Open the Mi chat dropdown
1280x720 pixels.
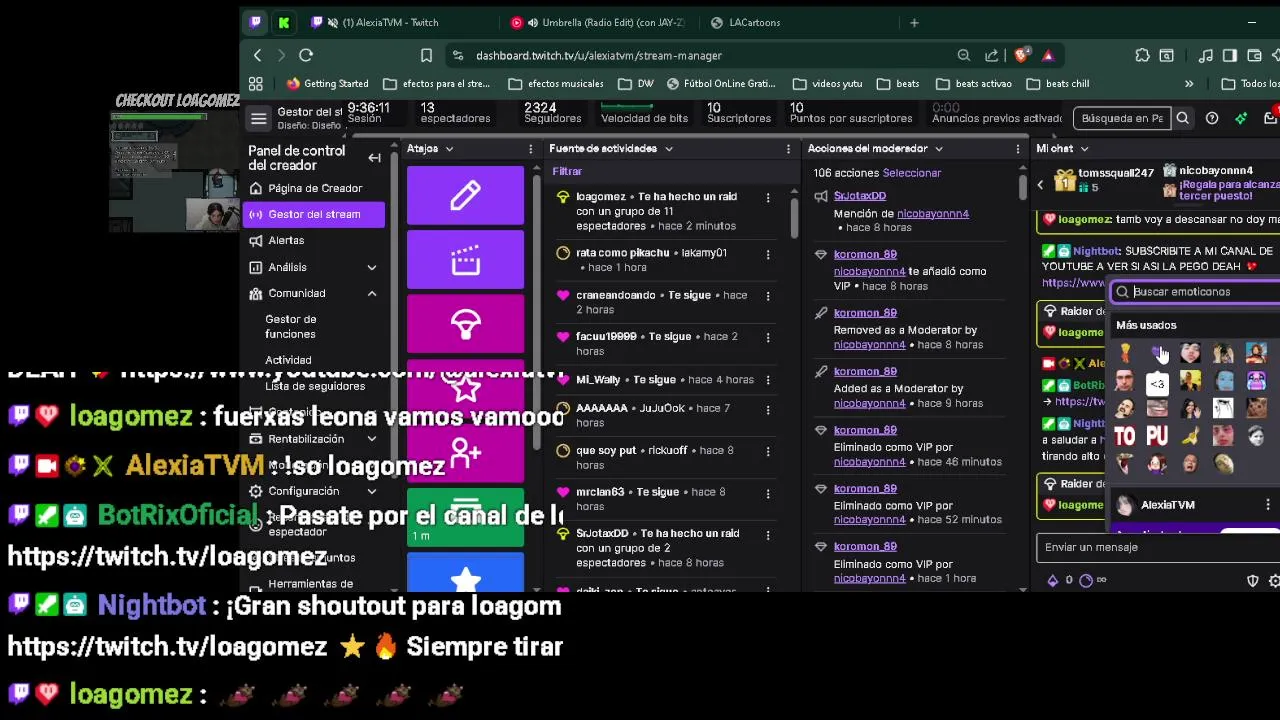point(1085,149)
